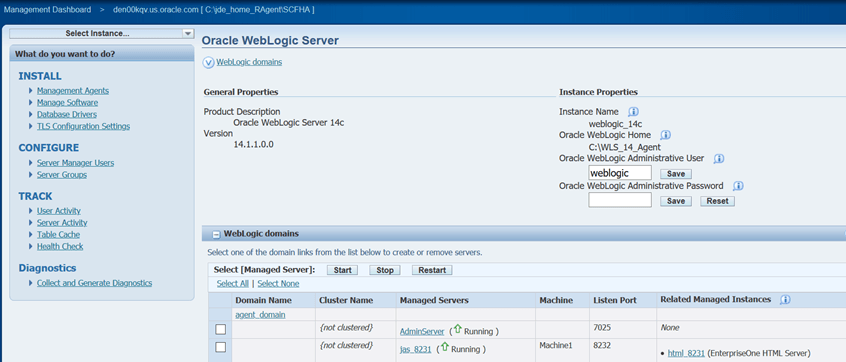The height and width of the screenshot is (362, 846).
Task: Click info icon beside Oracle WebLogic Home
Action: point(666,135)
